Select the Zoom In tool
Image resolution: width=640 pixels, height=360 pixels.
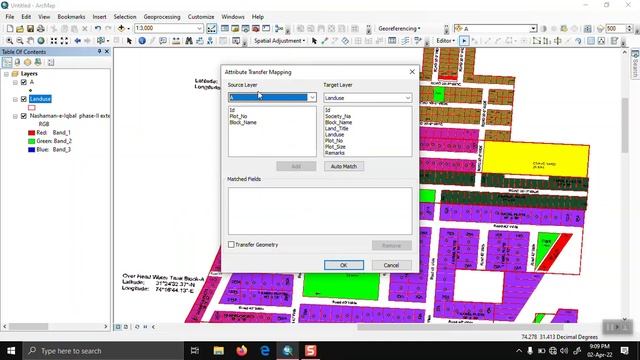coord(9,41)
